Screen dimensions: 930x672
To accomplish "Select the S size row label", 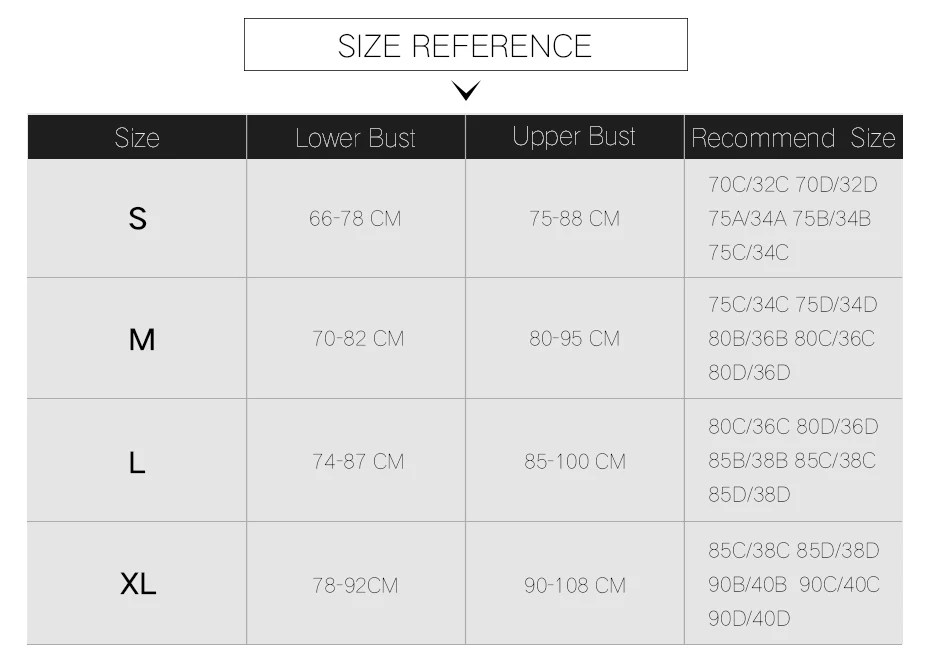I will click(138, 218).
